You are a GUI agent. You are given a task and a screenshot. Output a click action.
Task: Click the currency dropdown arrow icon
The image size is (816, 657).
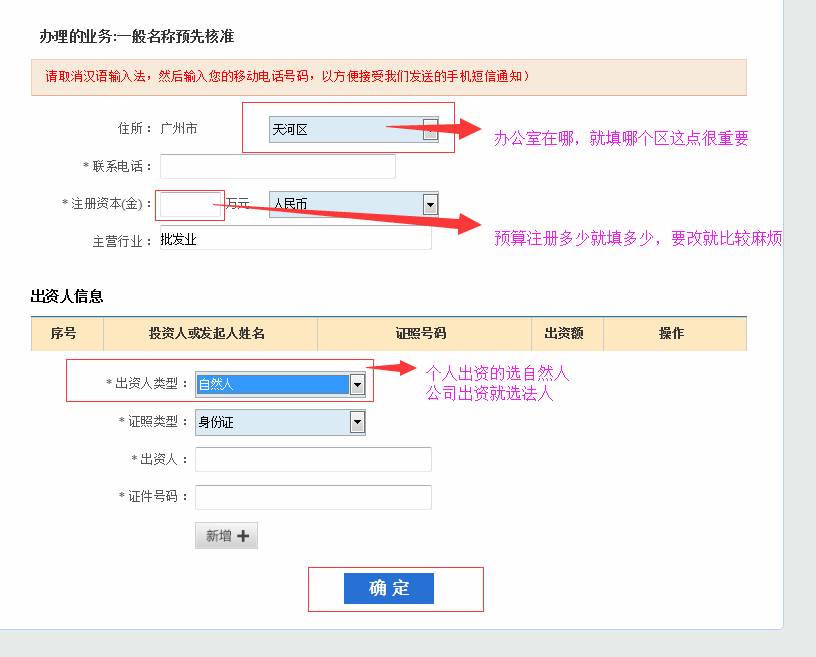430,205
